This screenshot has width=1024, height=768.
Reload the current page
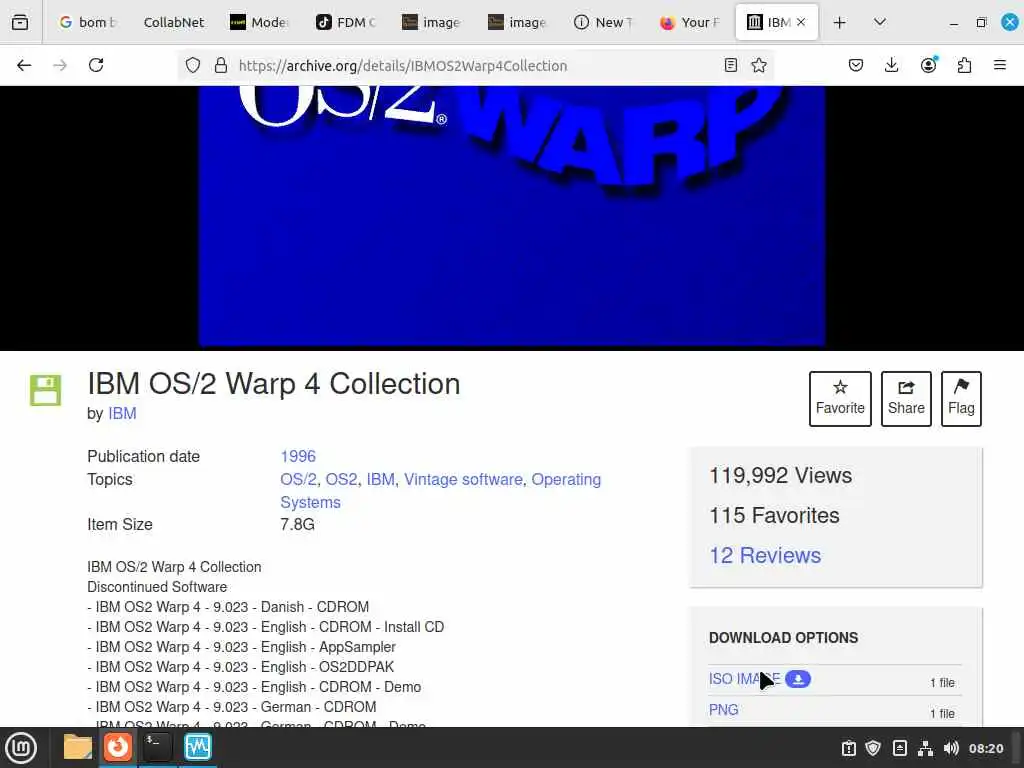pyautogui.click(x=96, y=65)
